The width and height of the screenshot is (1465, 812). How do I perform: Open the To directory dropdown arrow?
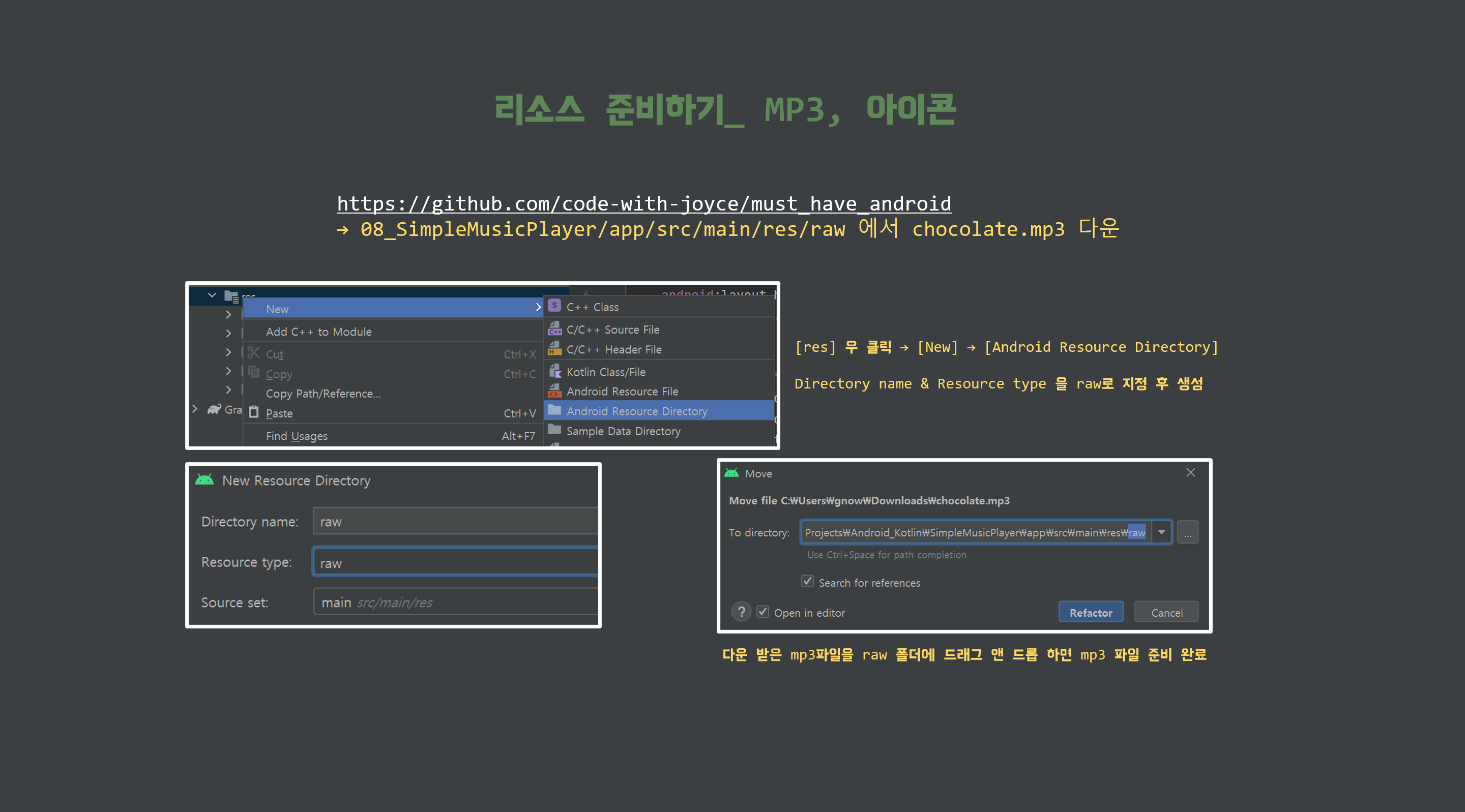click(1161, 532)
